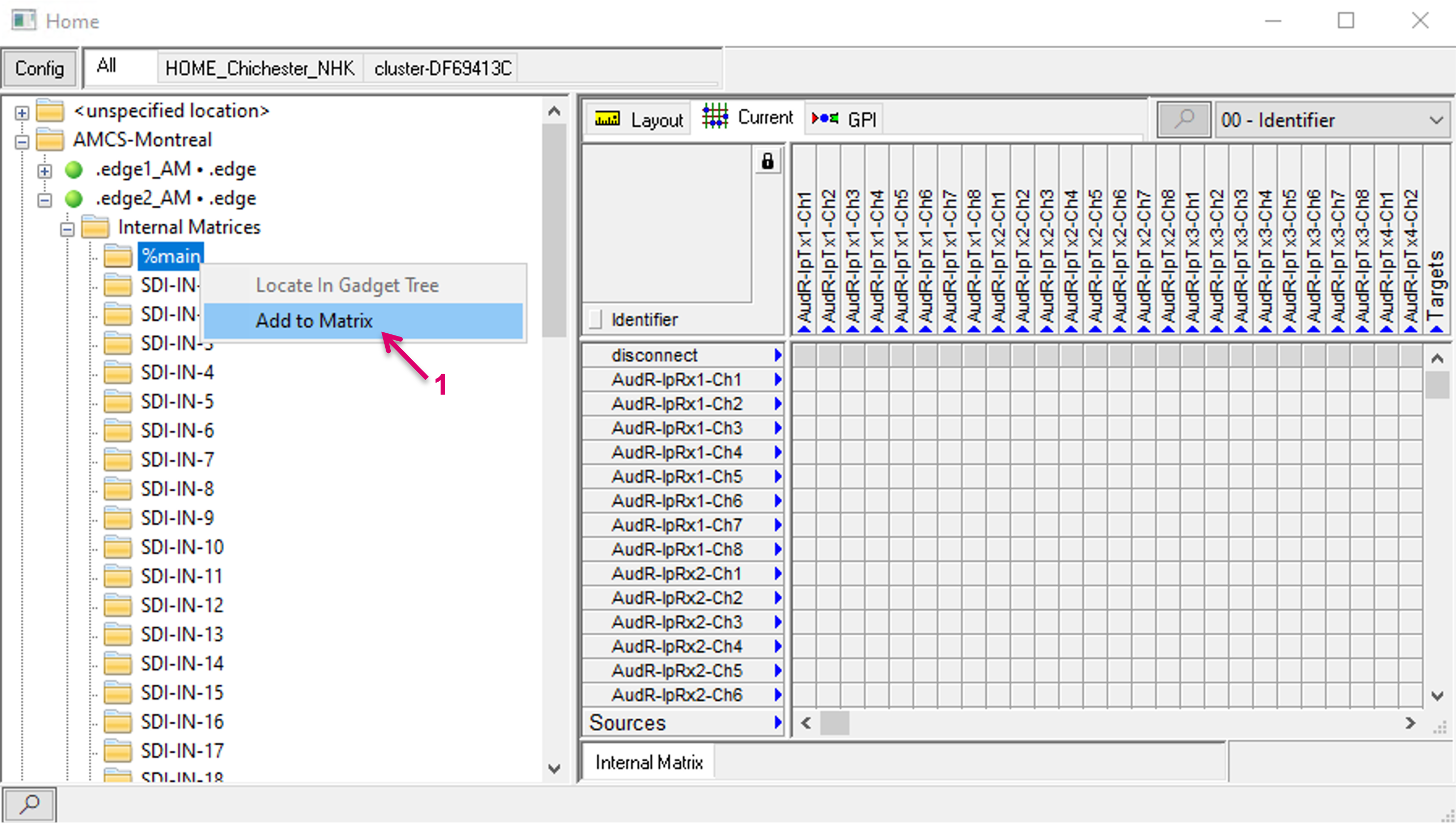This screenshot has width=1456, height=823.
Task: Toggle disconnect crosspoint under AudR-IpTx1-Ch3 column
Action: point(853,356)
